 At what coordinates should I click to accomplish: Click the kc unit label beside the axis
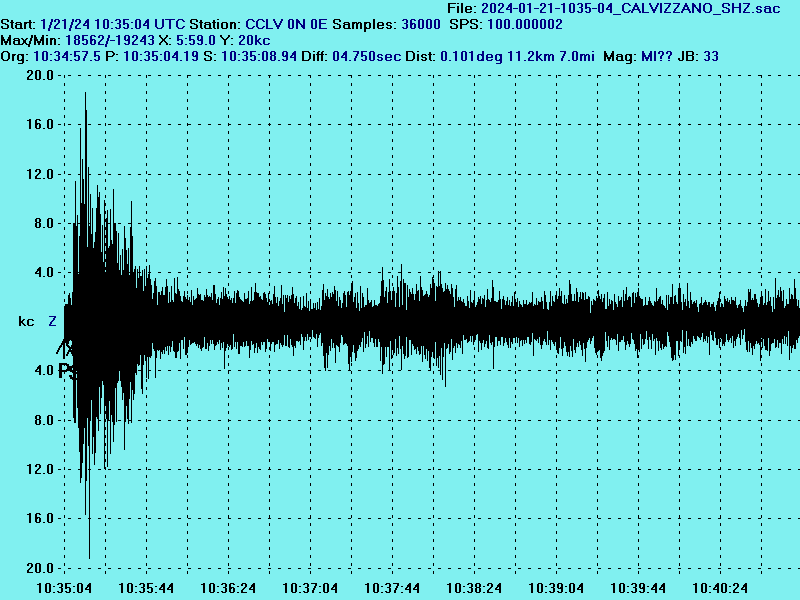26,321
